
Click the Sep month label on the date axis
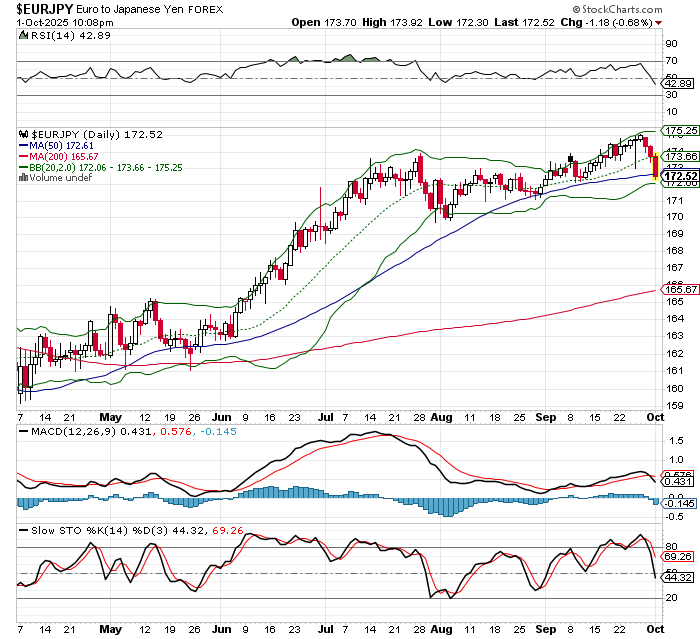pyautogui.click(x=546, y=415)
